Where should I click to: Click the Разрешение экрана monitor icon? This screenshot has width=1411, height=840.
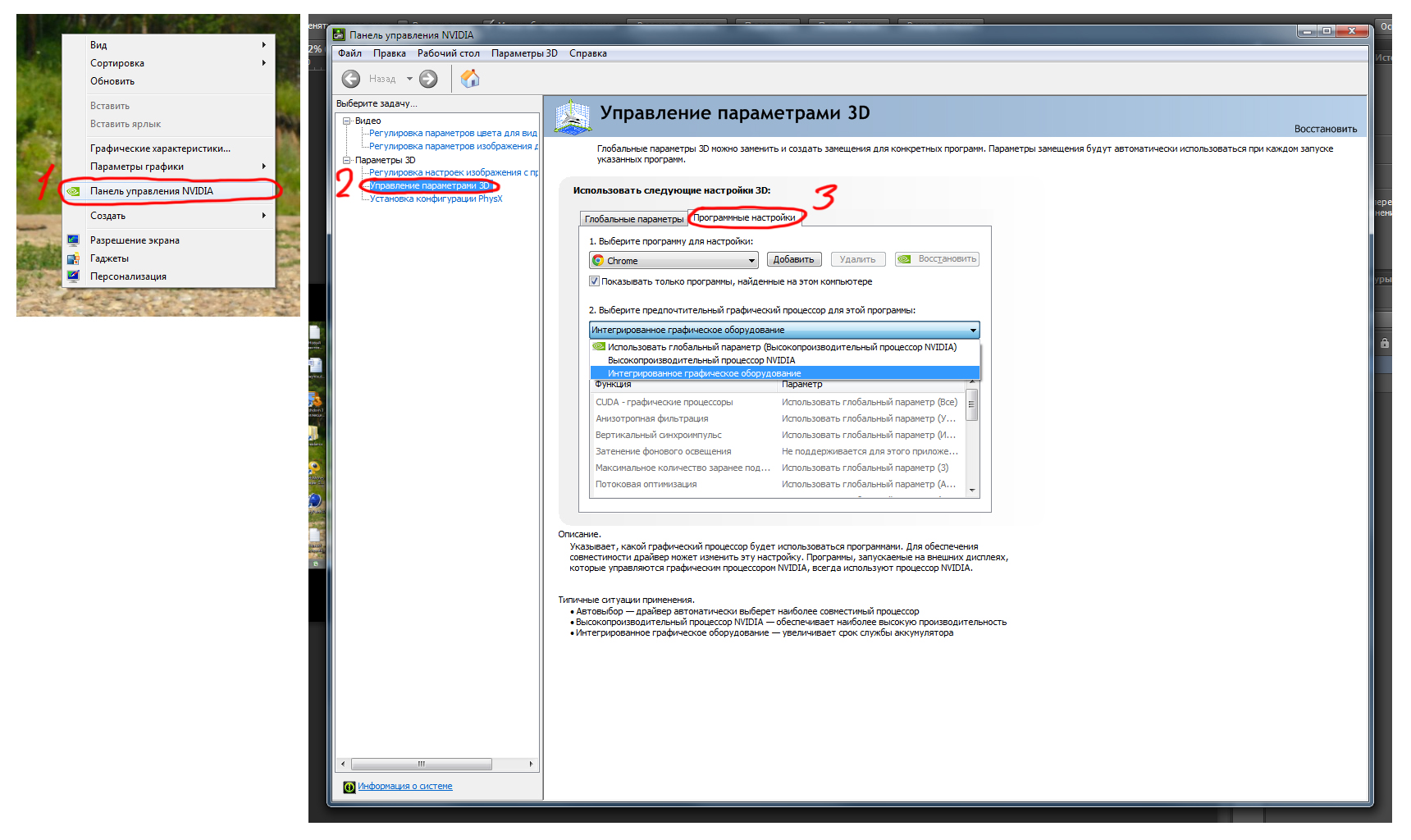(74, 240)
